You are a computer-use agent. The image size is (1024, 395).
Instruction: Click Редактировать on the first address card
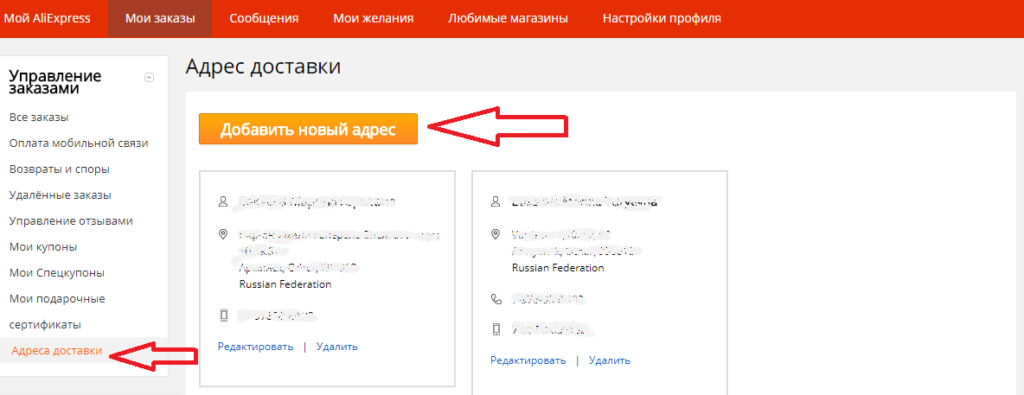click(255, 346)
